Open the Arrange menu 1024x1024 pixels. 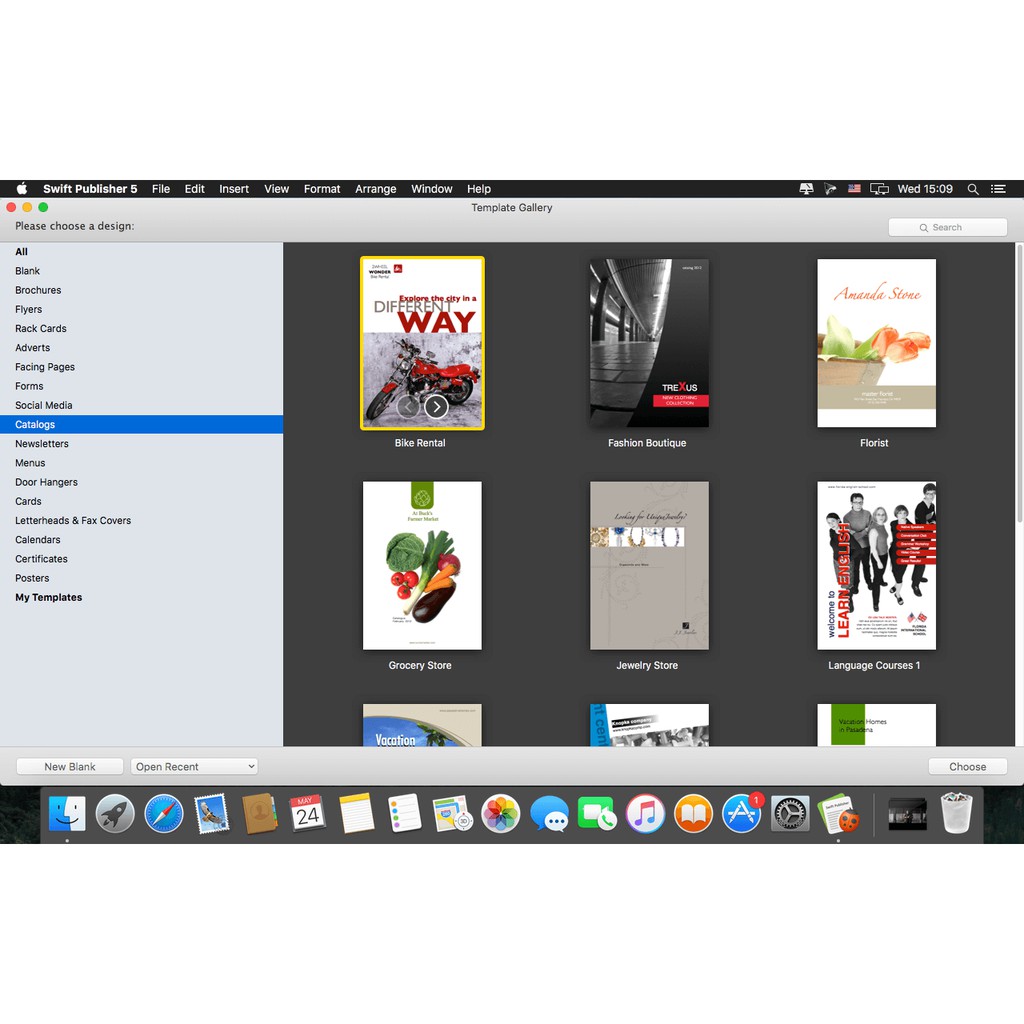376,189
